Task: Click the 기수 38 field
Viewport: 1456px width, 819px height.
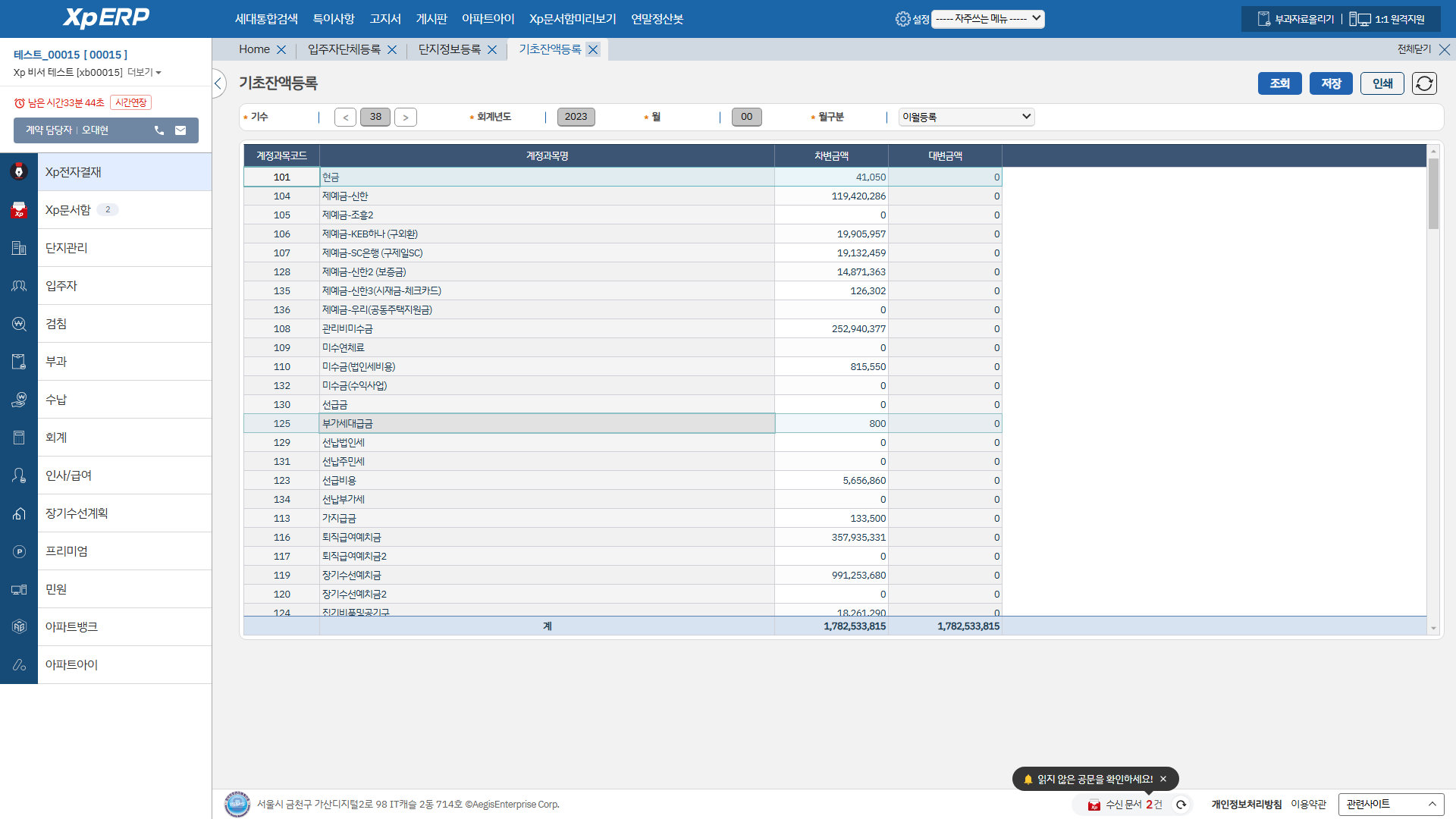Action: 375,117
